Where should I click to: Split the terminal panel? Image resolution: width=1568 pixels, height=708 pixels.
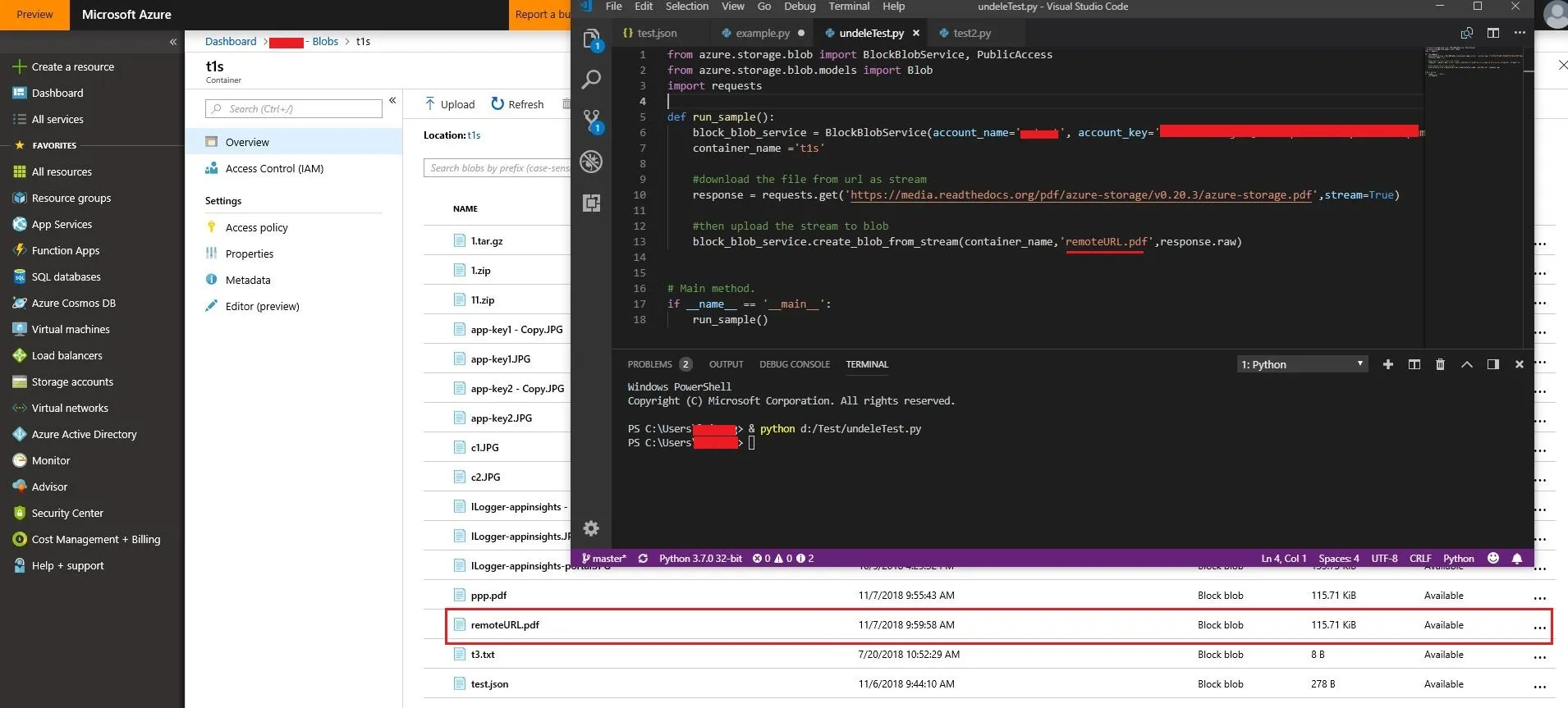pyautogui.click(x=1414, y=364)
